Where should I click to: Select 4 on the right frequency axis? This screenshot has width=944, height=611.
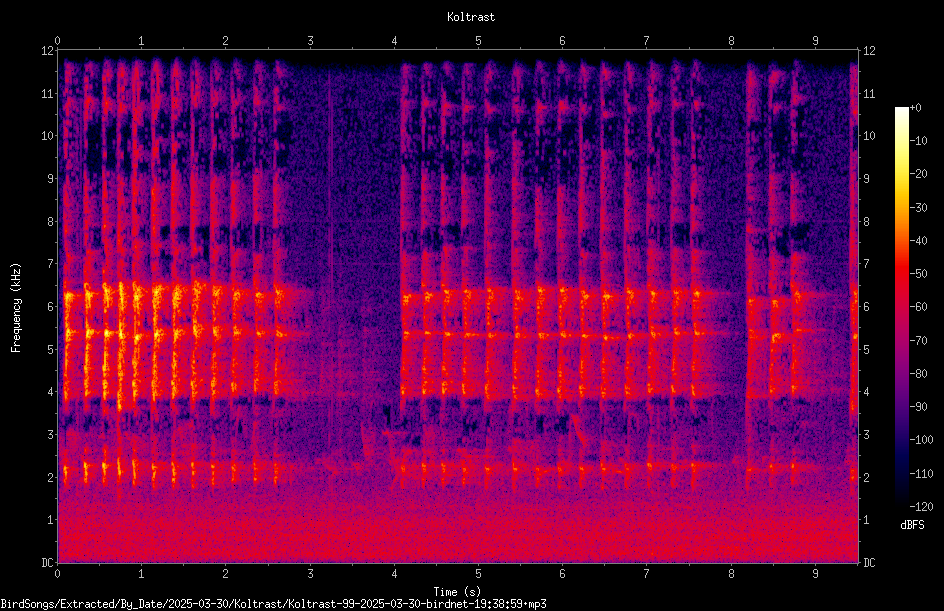866,392
